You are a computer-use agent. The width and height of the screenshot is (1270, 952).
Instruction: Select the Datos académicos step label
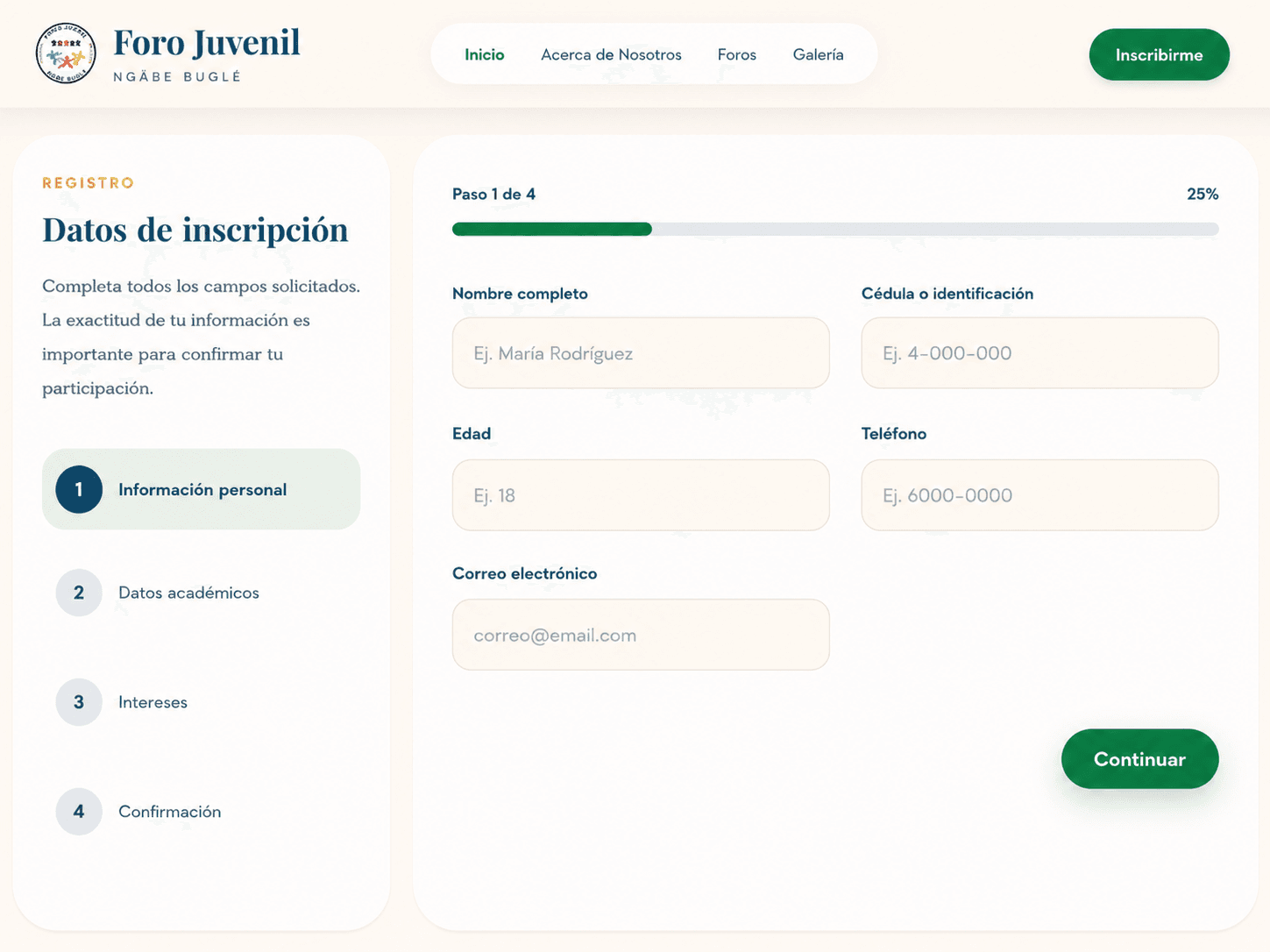point(188,593)
